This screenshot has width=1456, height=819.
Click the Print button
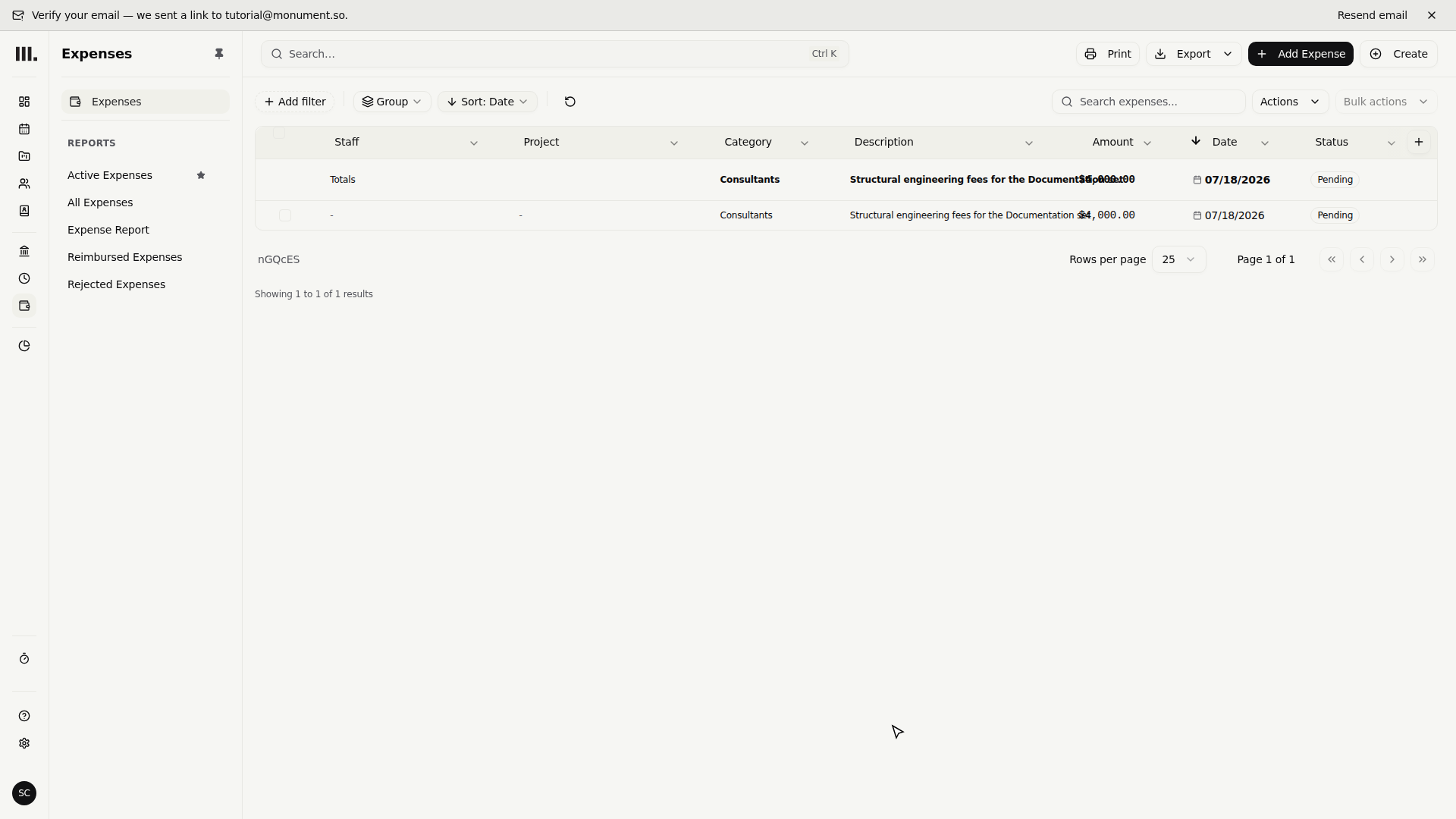[x=1108, y=54]
